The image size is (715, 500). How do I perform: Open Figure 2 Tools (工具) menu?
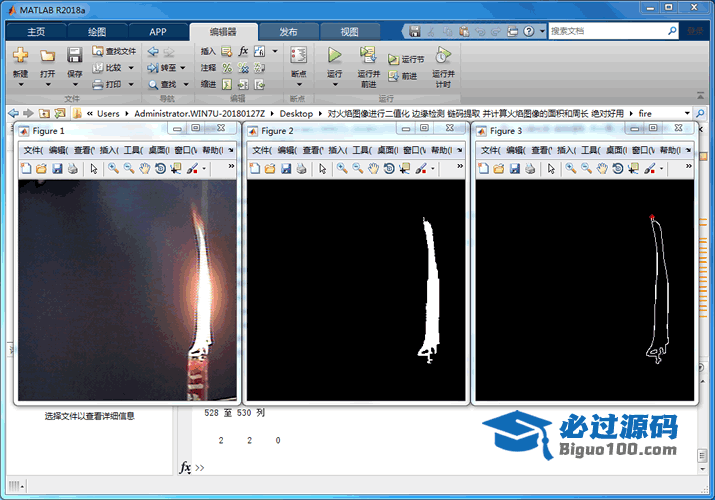click(x=362, y=150)
